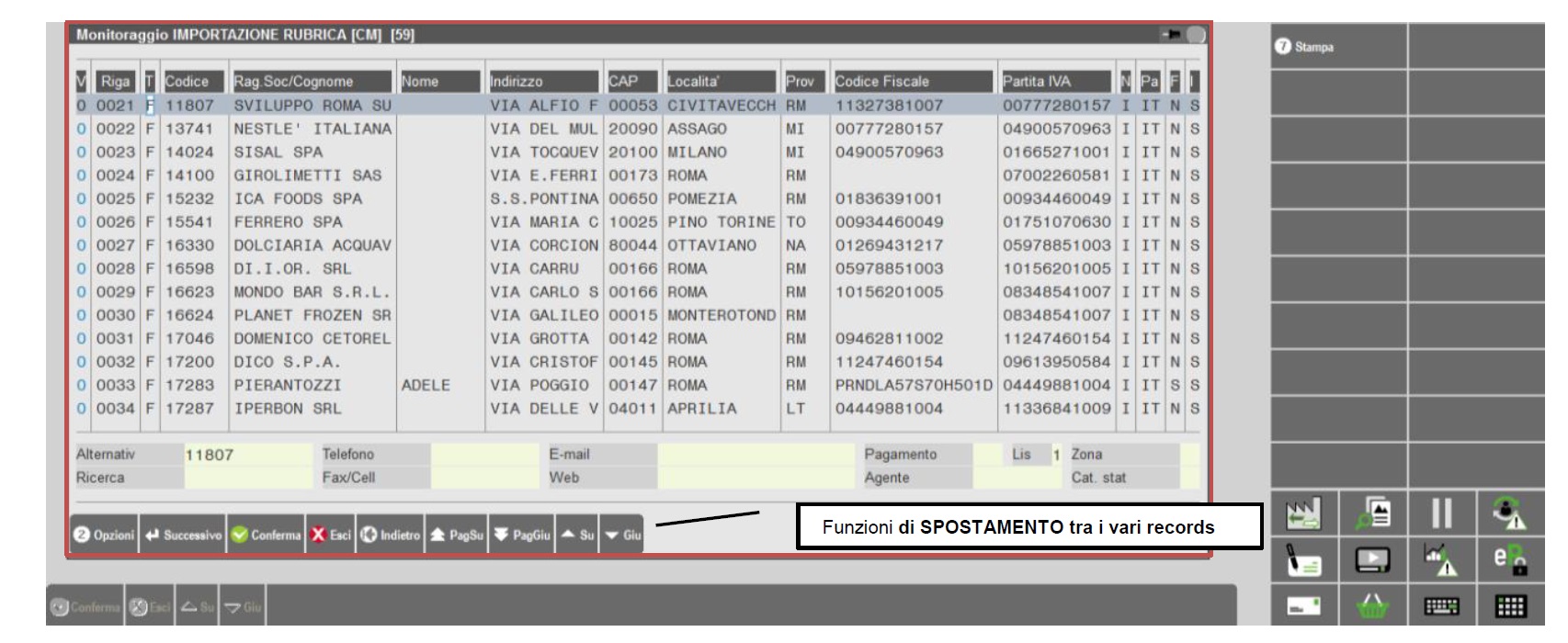
Task: Open the shopping basket icon
Action: (x=1372, y=605)
